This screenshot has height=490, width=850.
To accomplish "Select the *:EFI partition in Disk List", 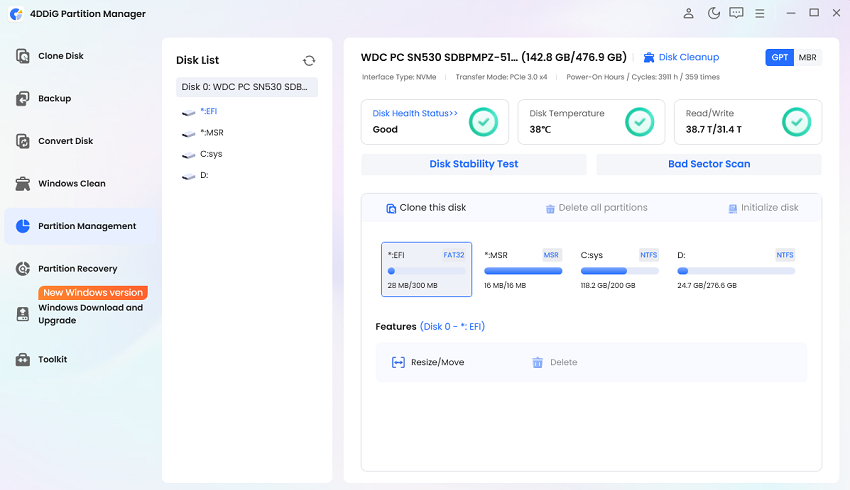I will pyautogui.click(x=208, y=111).
